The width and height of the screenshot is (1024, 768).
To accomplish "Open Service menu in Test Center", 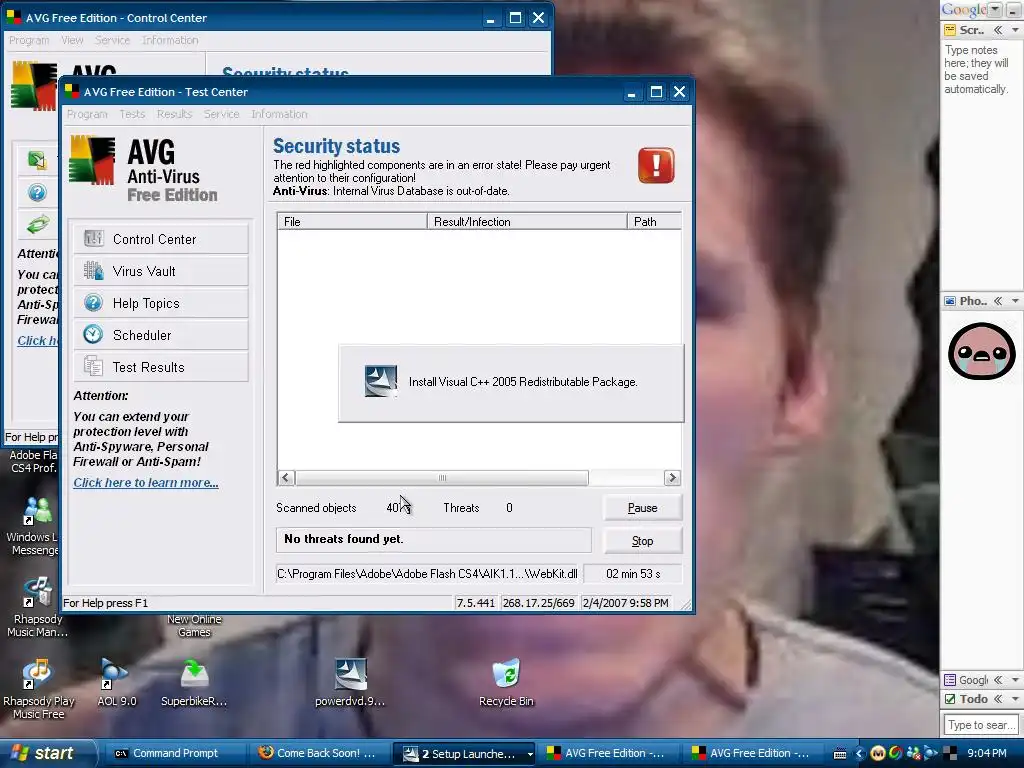I will [221, 114].
